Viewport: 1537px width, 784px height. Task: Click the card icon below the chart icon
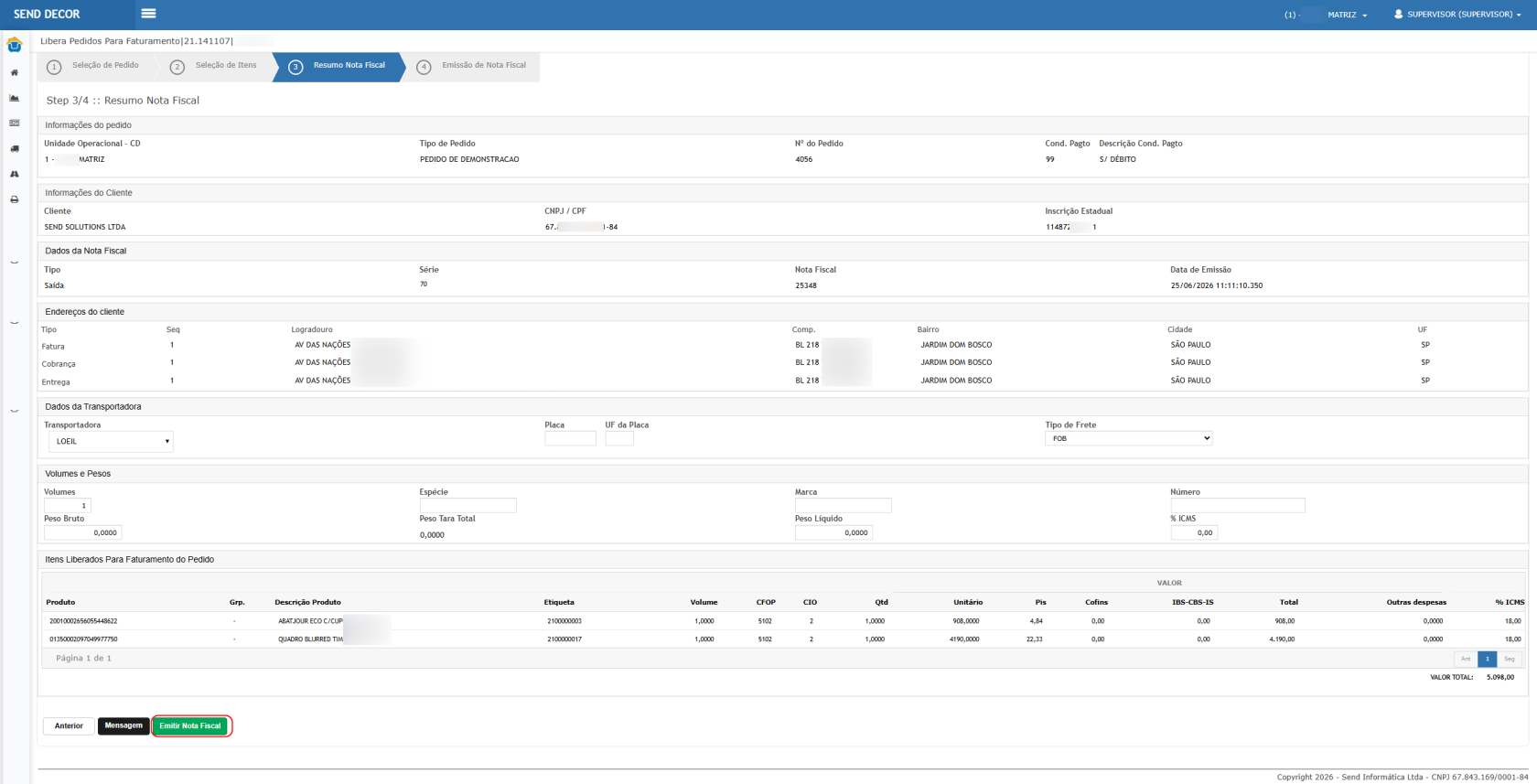pos(14,123)
